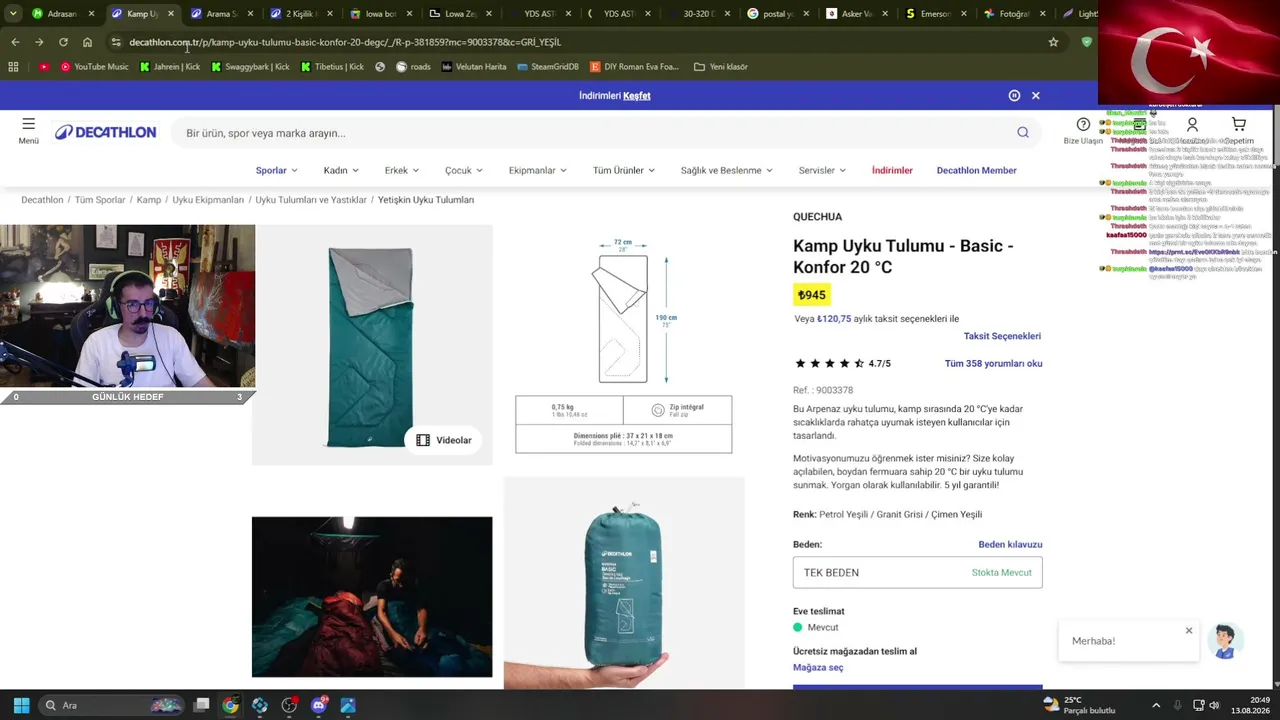This screenshot has width=1280, height=720.
Task: Click the address bar URL
Action: [x=345, y=42]
